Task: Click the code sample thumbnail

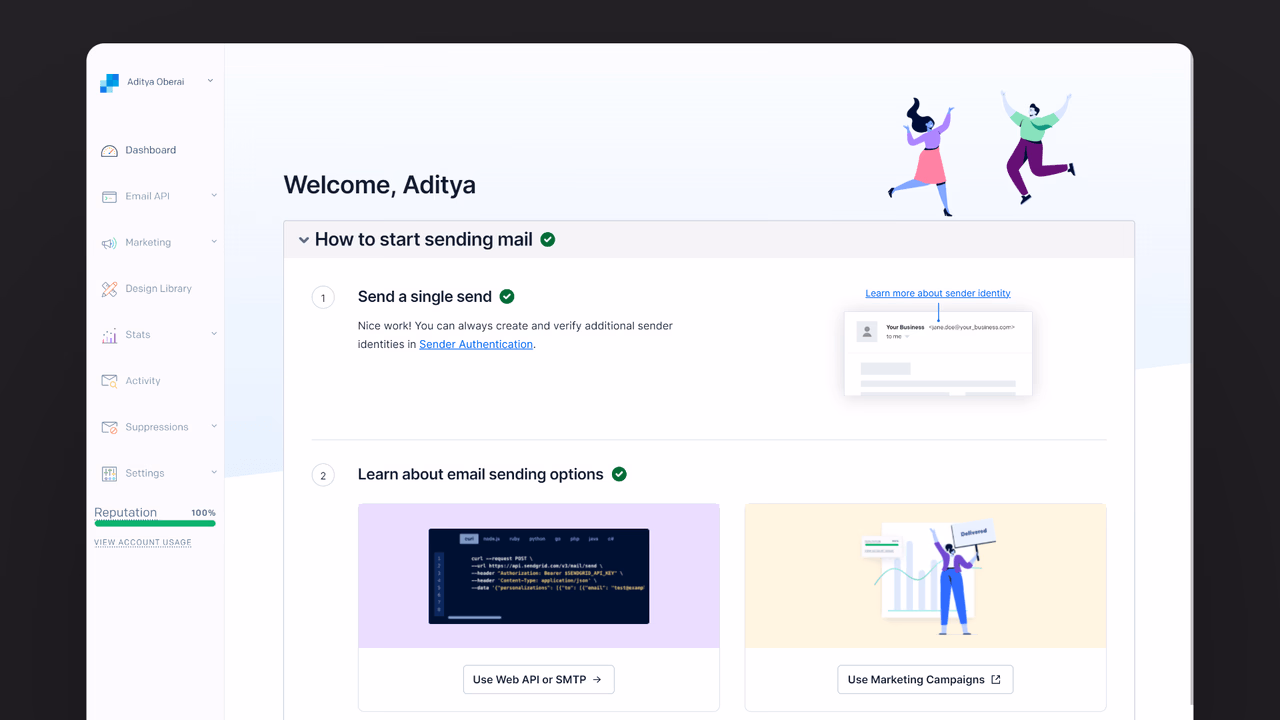Action: [x=539, y=576]
